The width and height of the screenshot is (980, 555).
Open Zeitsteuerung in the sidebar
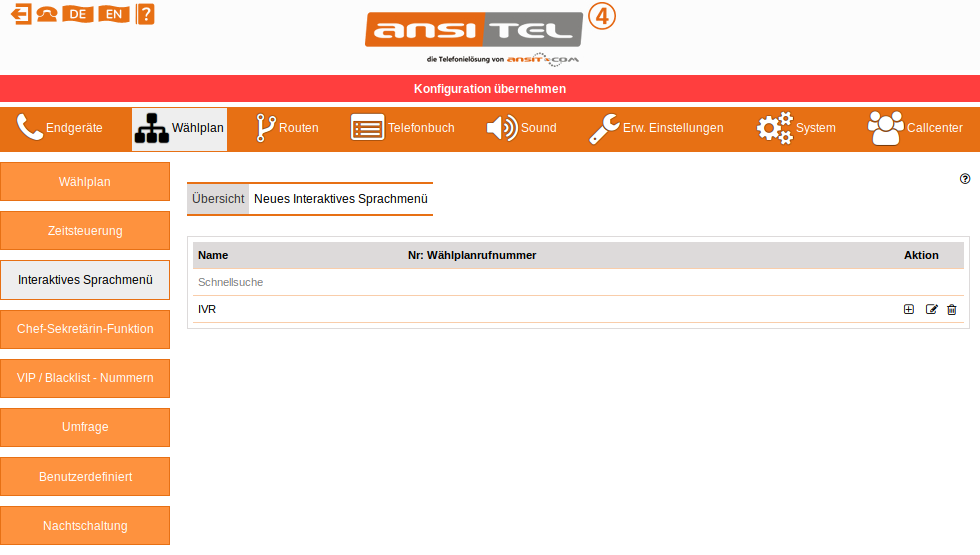click(85, 231)
